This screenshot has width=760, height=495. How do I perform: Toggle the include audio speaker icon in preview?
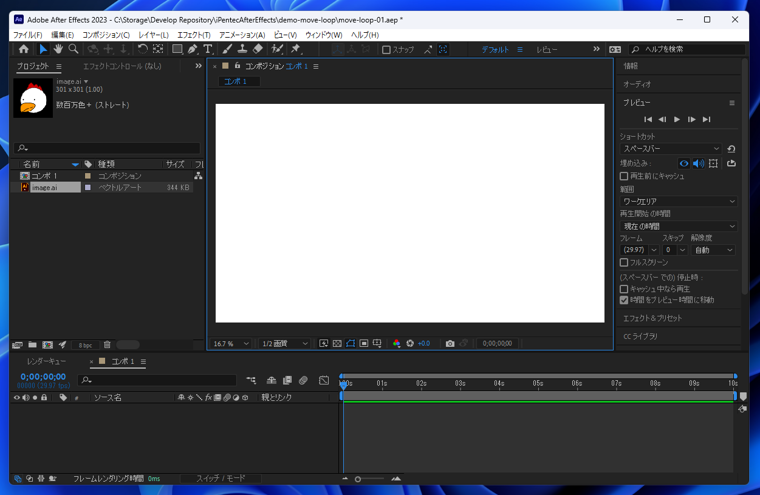(x=698, y=163)
